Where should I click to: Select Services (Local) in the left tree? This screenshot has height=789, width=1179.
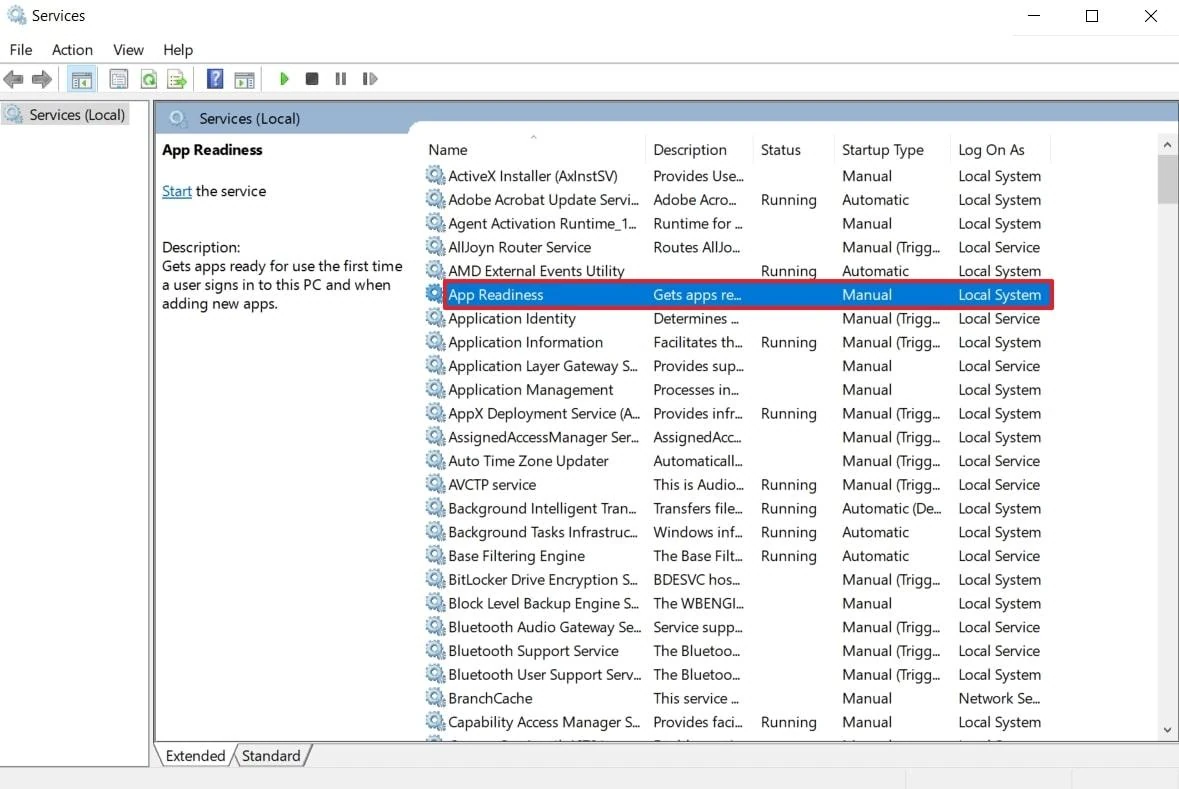(x=76, y=115)
